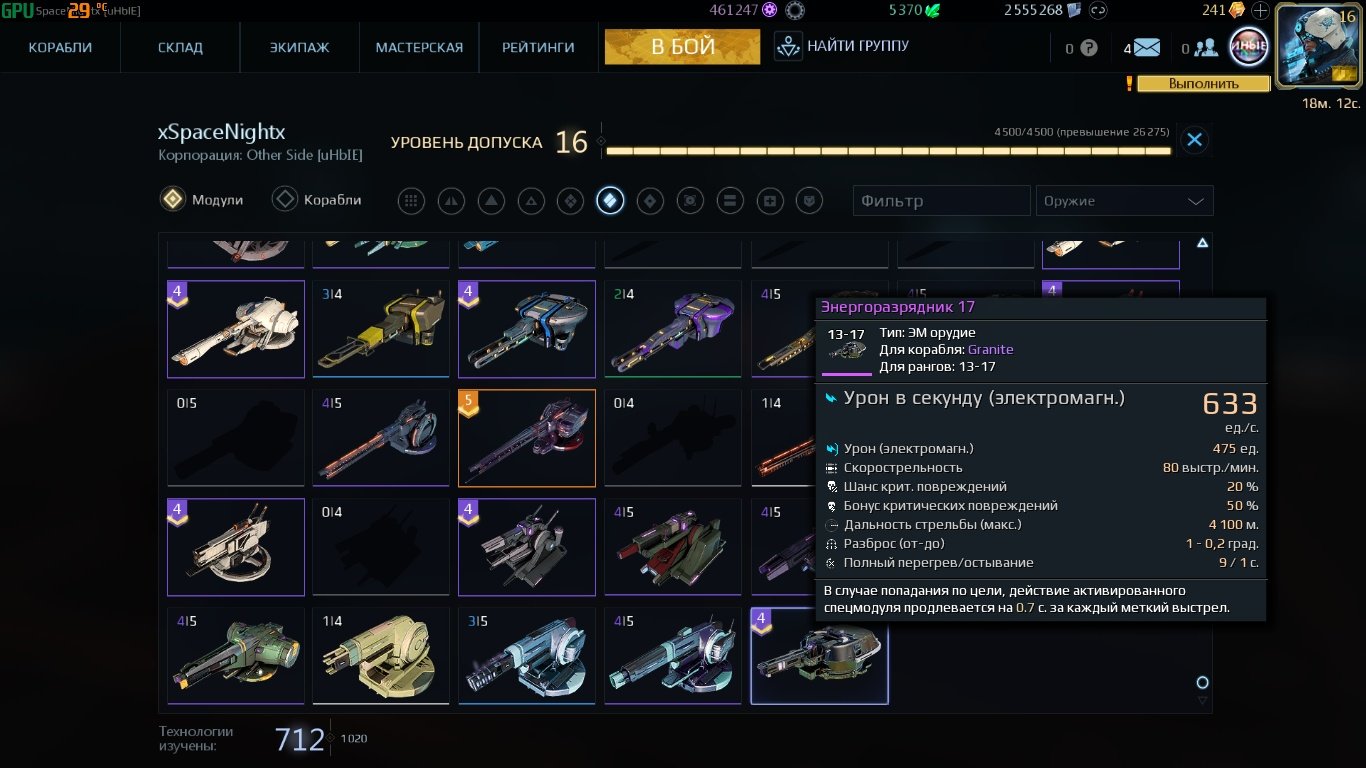Switch view to Модули
The height and width of the screenshot is (768, 1366).
(202, 200)
